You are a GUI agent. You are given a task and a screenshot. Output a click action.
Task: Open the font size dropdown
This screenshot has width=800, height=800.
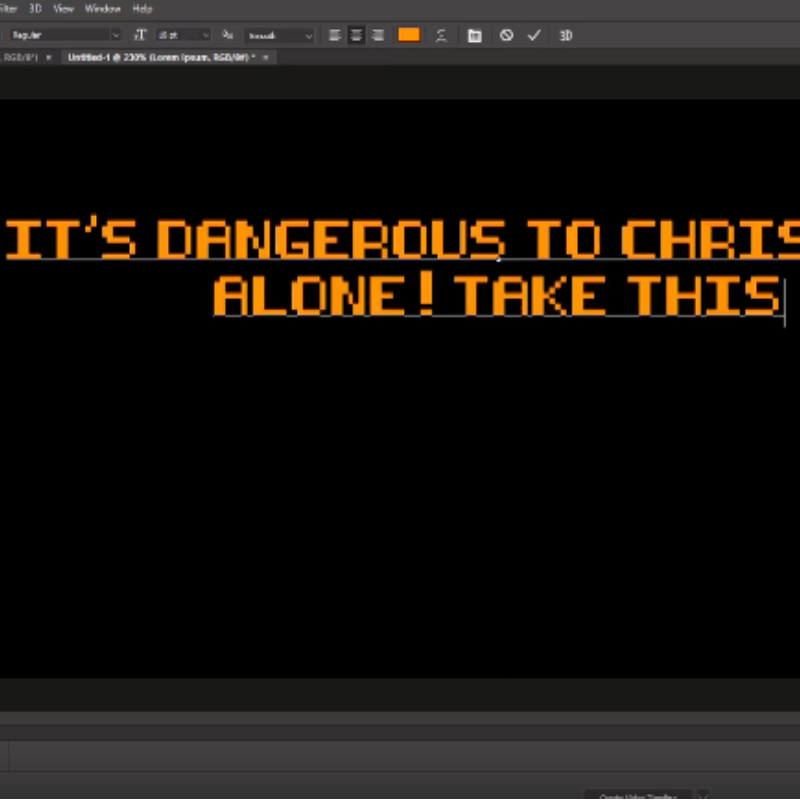[204, 35]
